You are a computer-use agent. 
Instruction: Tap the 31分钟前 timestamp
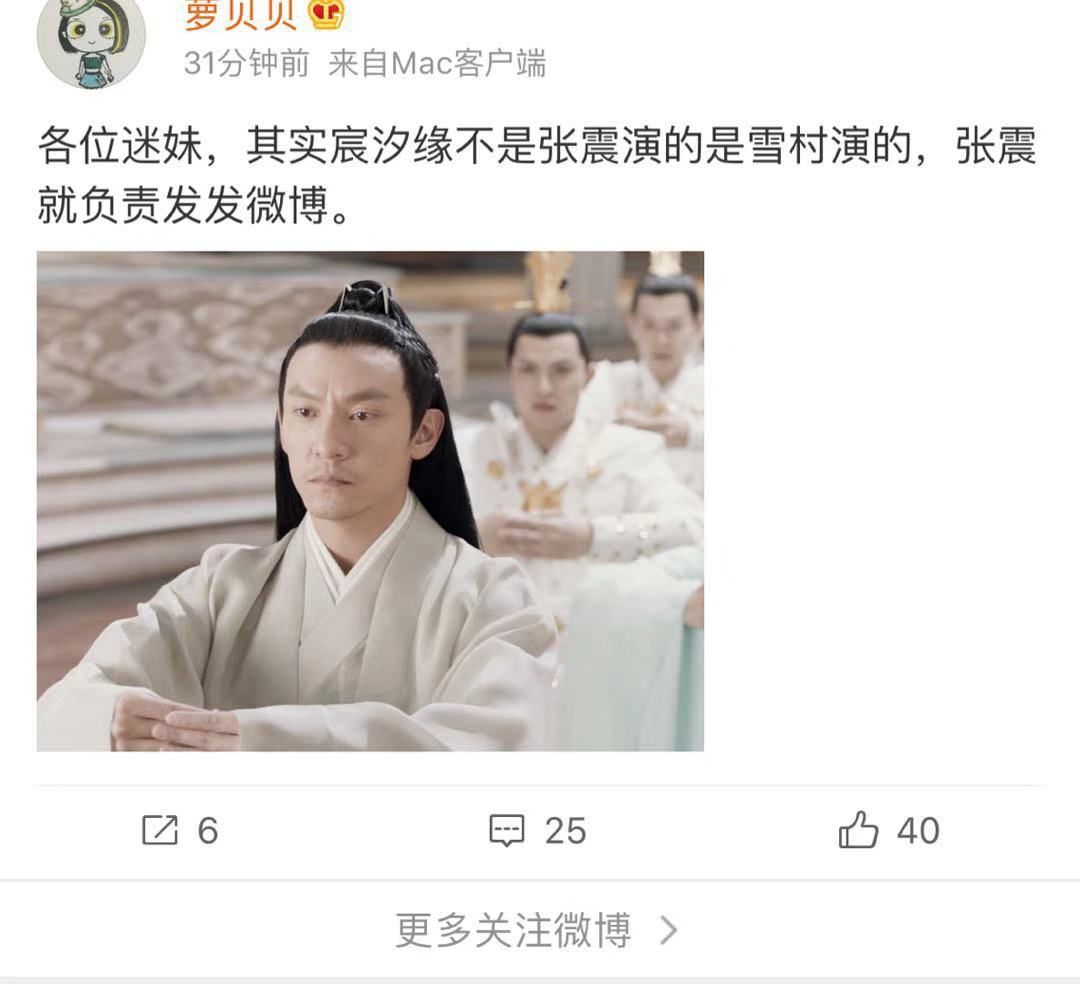pos(247,63)
